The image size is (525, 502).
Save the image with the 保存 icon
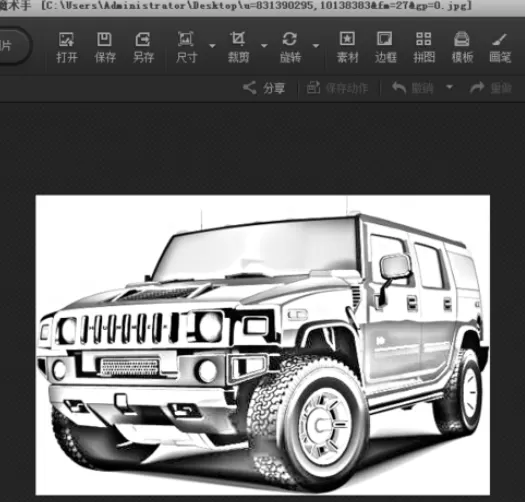point(105,48)
